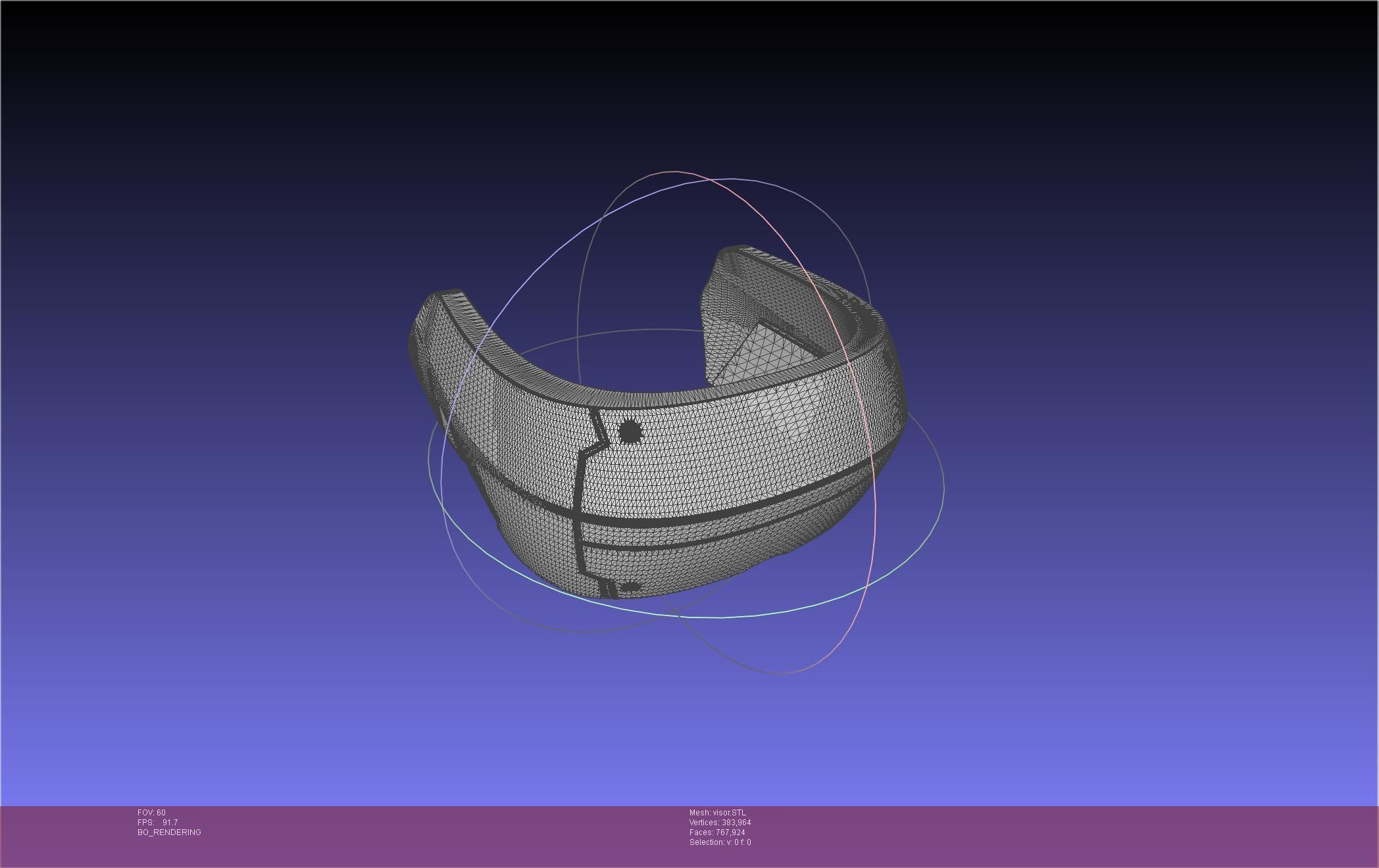Click the FPS: 91.7 readout

click(x=157, y=823)
